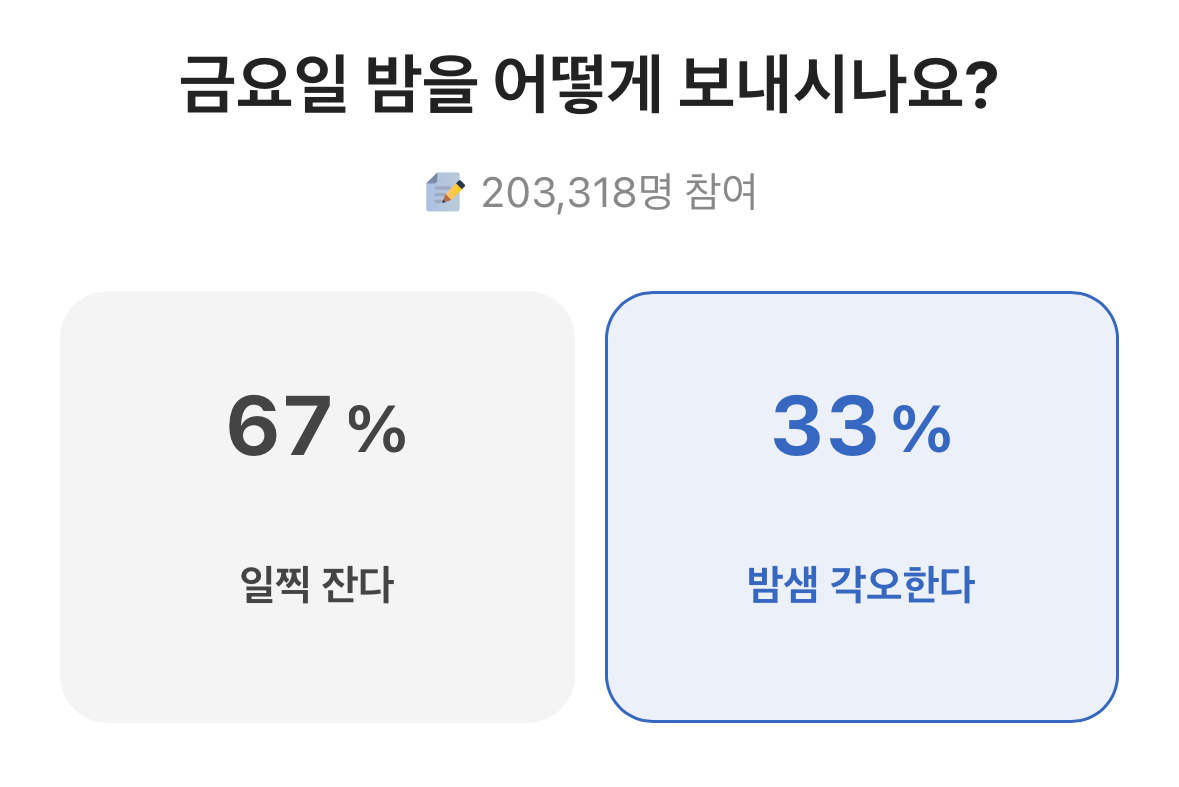Click the gray percent sign next to 67
Image resolution: width=1179 pixels, height=787 pixels.
pos(377,431)
